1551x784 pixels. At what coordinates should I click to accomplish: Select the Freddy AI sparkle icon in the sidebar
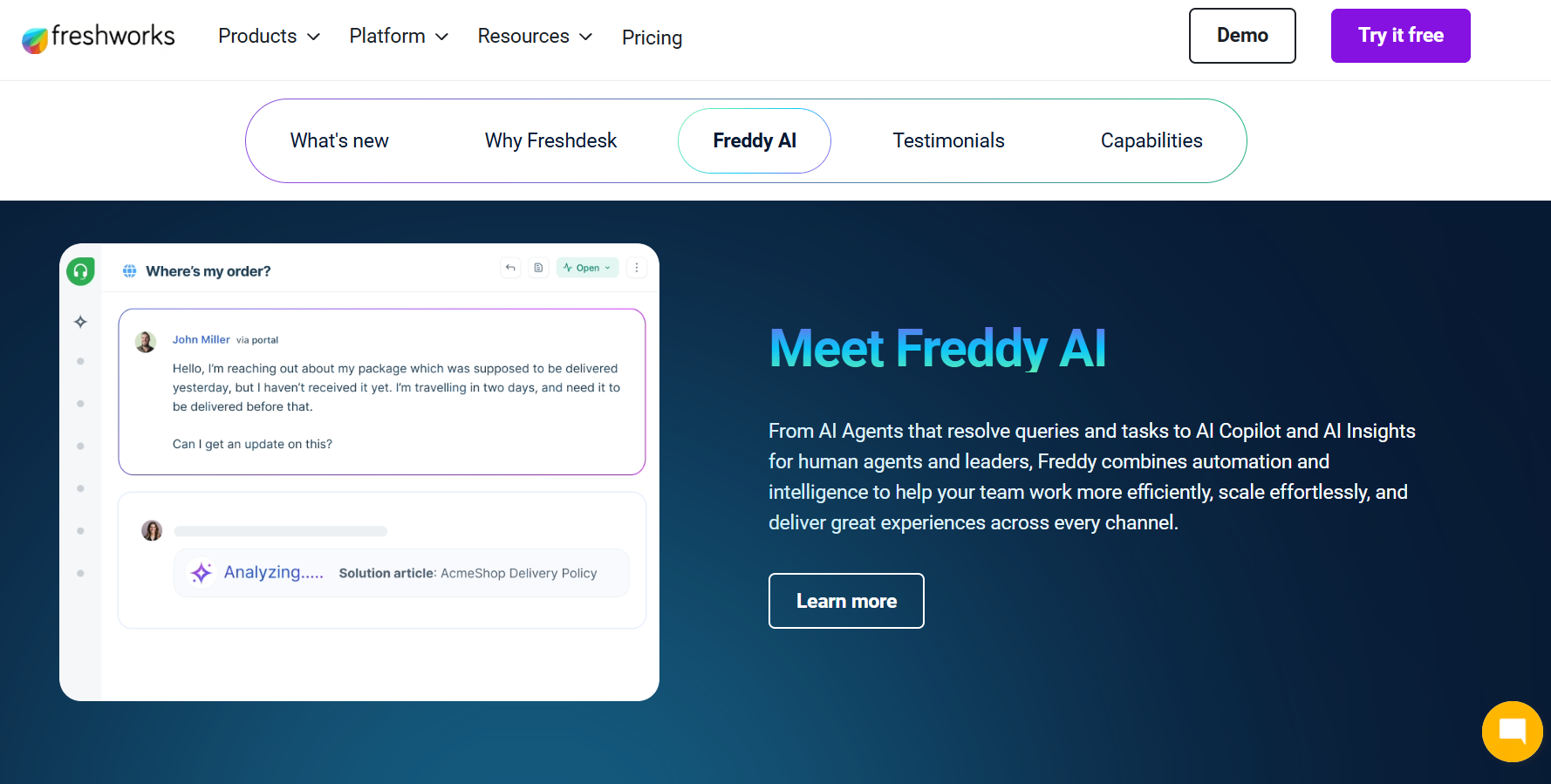pos(80,321)
